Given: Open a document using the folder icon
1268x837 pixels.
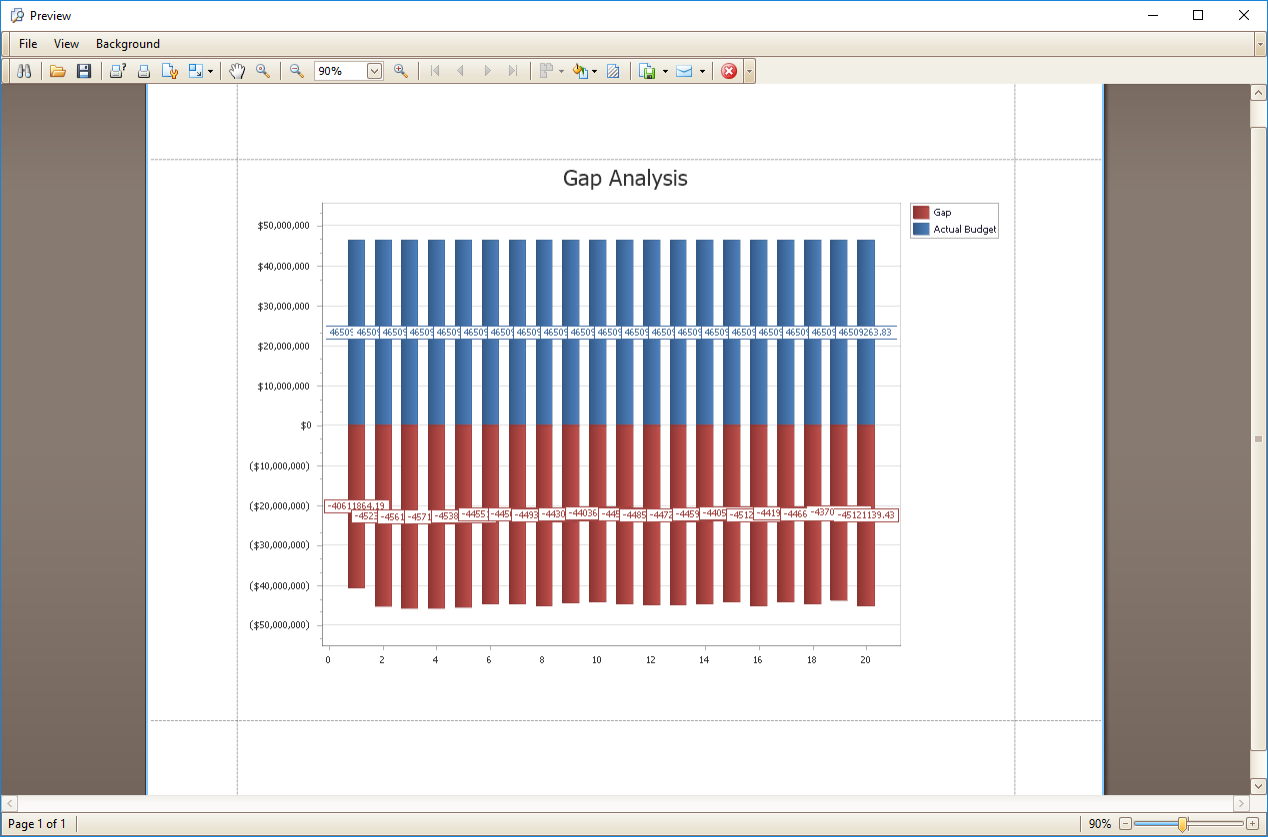Looking at the screenshot, I should tap(58, 71).
